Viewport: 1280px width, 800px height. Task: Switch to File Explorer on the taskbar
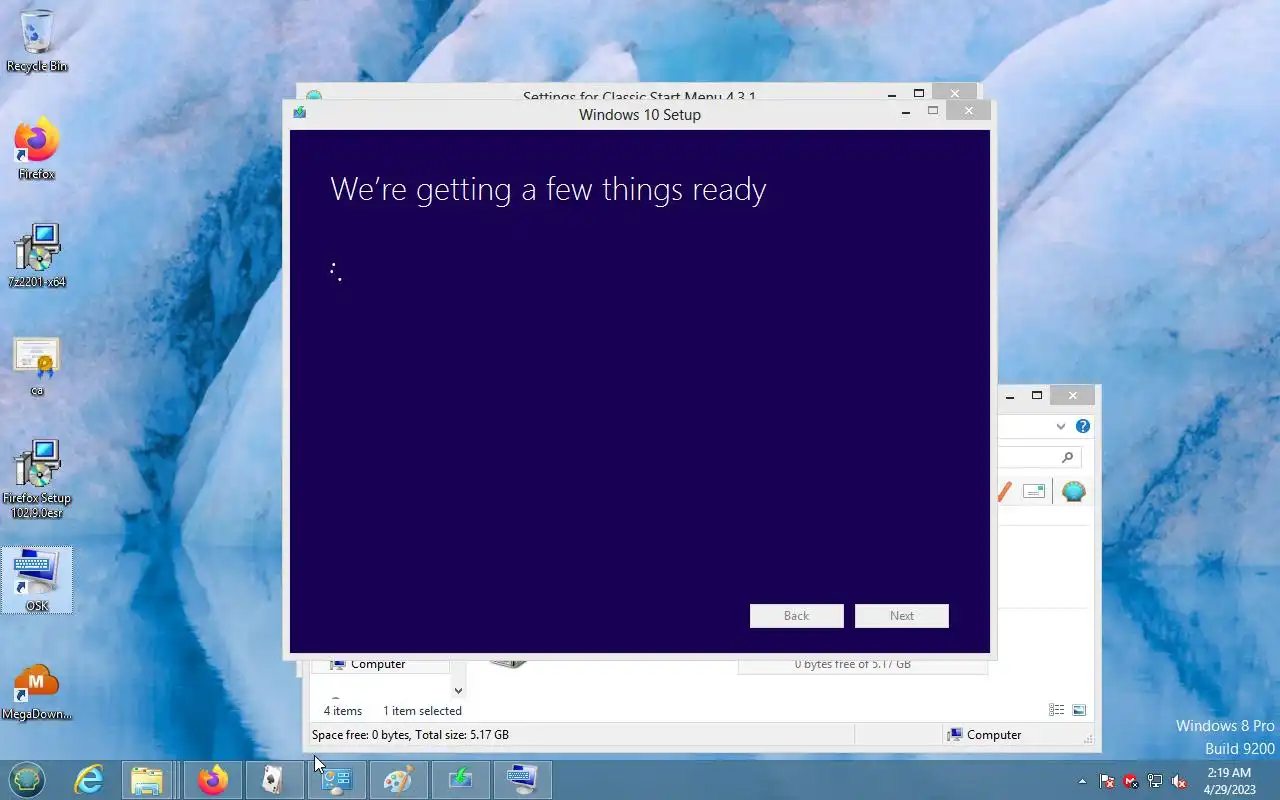pos(147,779)
